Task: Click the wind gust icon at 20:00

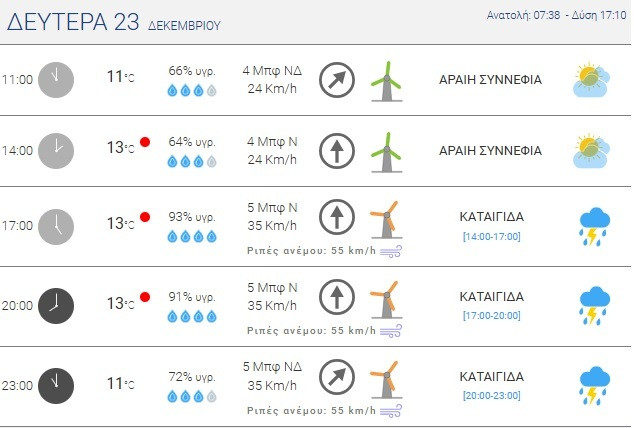Action: click(391, 331)
